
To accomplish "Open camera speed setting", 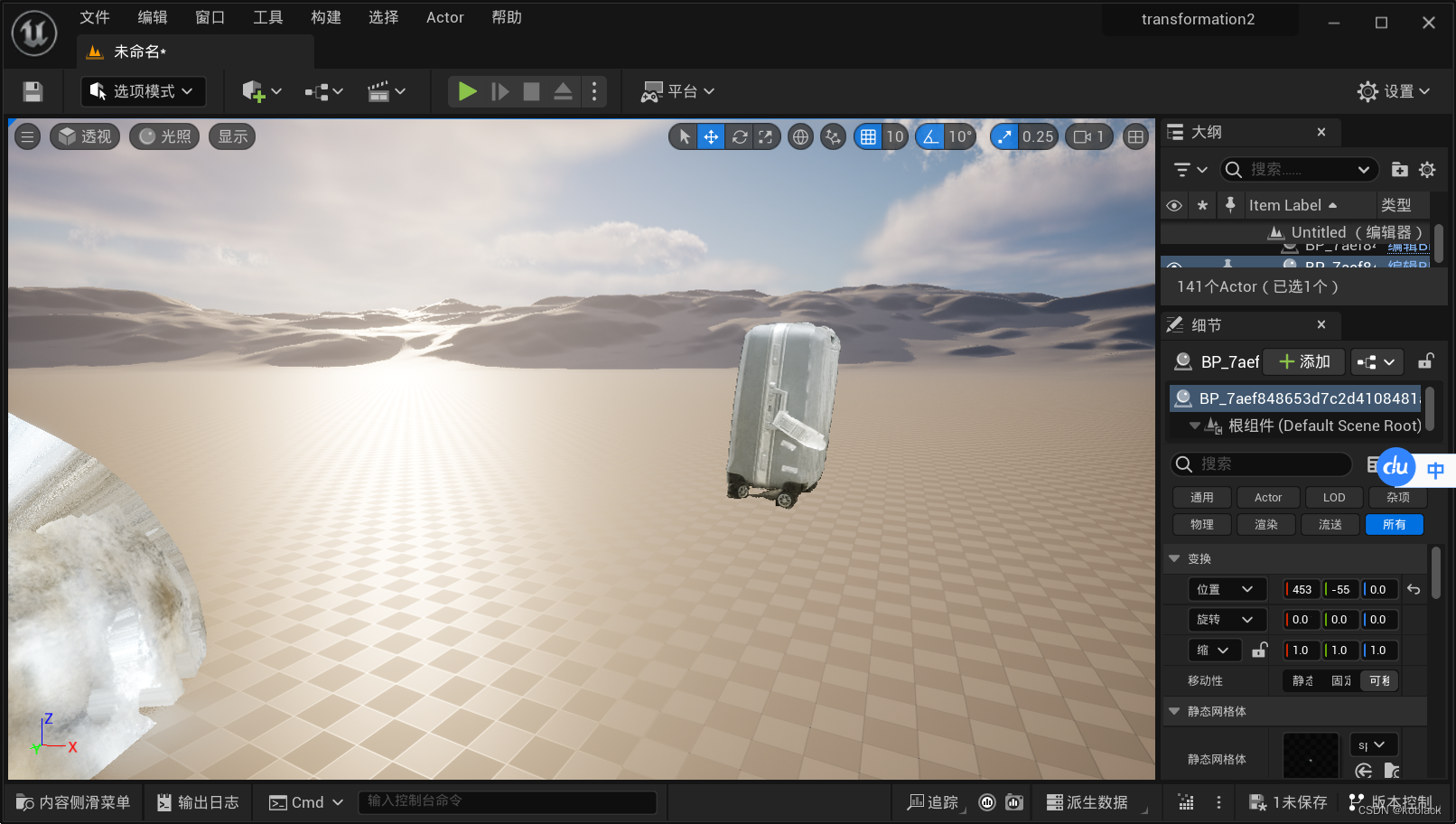I will coord(1089,136).
